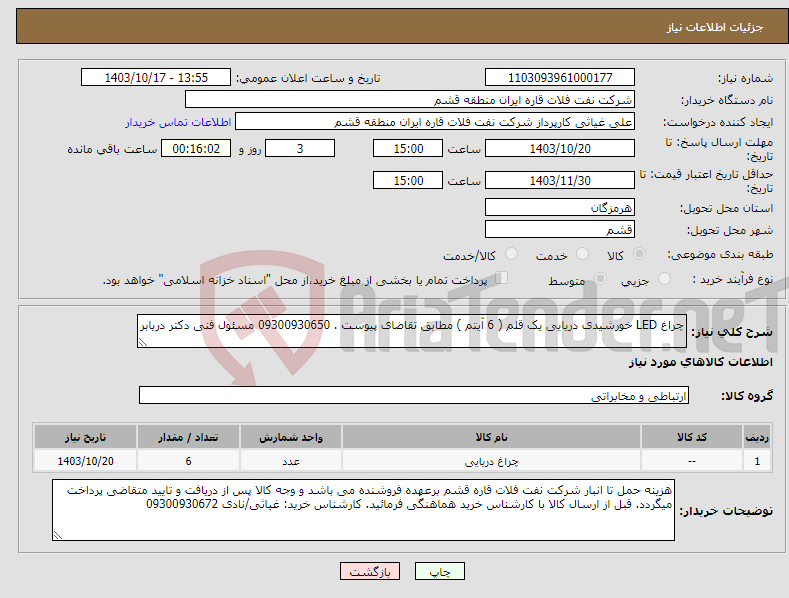
Task: Click the buyer organization name field
Action: click(410, 100)
